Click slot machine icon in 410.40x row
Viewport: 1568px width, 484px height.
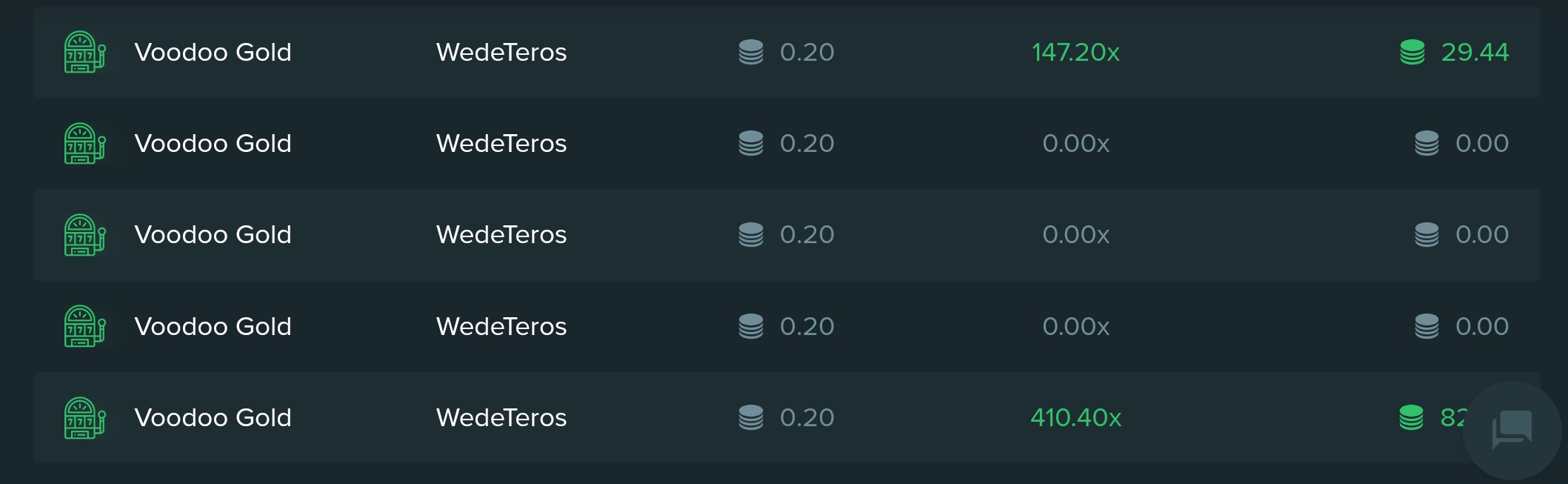coord(84,418)
